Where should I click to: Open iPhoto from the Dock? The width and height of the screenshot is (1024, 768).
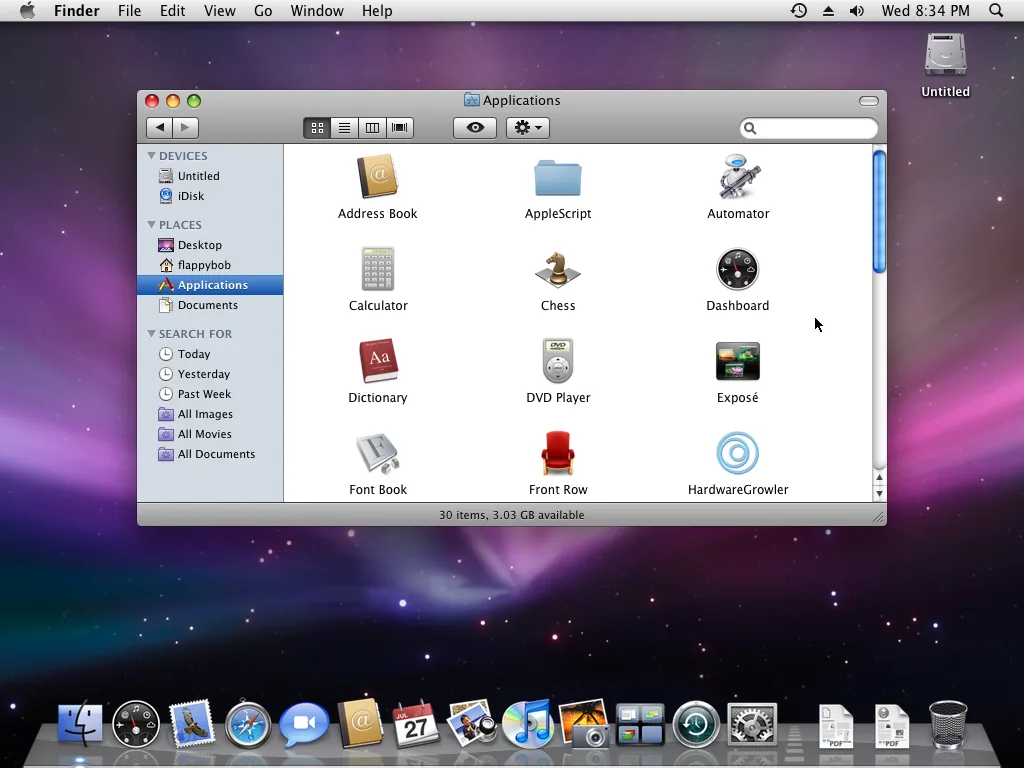[x=585, y=723]
